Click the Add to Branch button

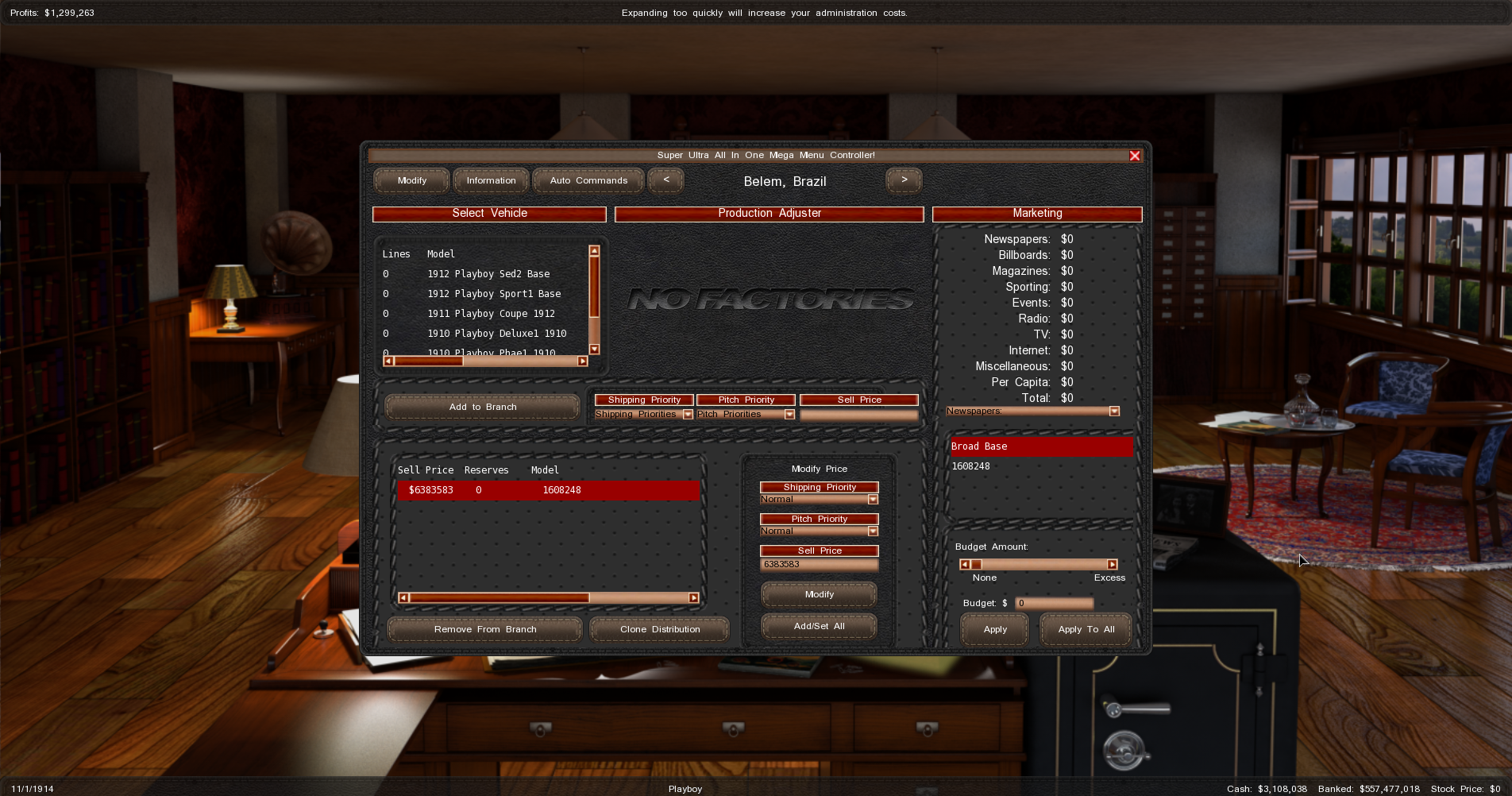482,407
